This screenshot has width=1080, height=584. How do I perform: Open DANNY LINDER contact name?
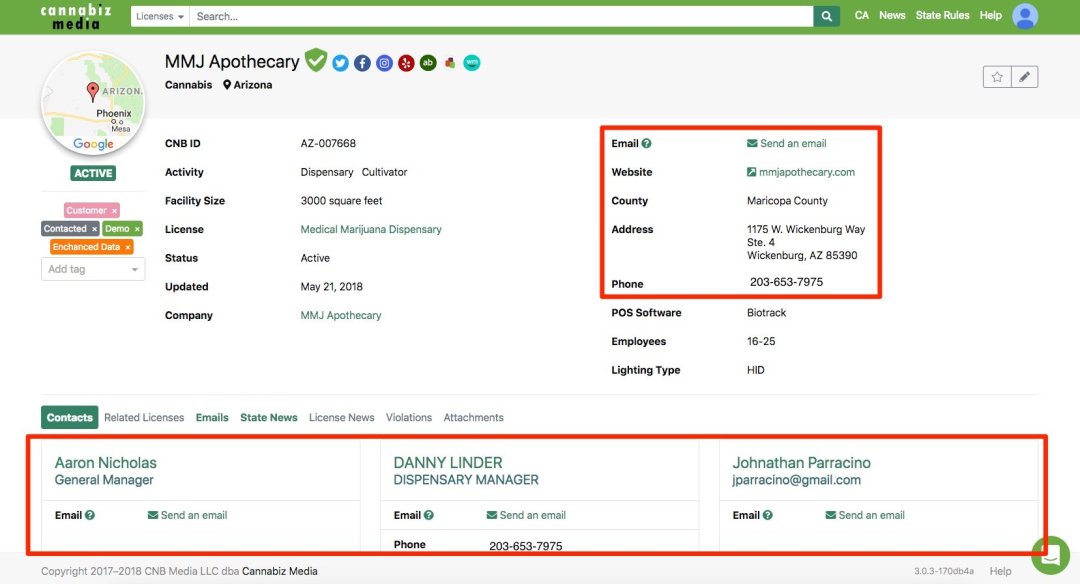[448, 463]
